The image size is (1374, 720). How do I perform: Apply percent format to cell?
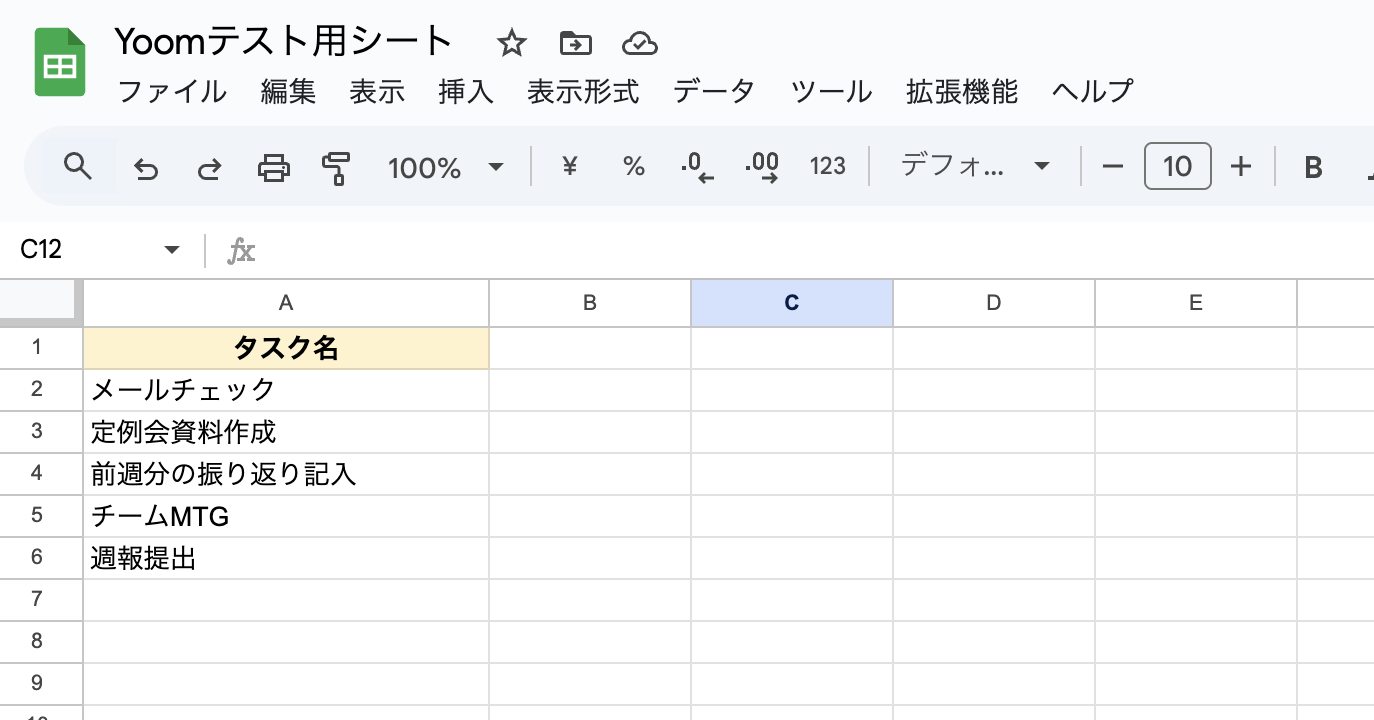click(x=633, y=166)
